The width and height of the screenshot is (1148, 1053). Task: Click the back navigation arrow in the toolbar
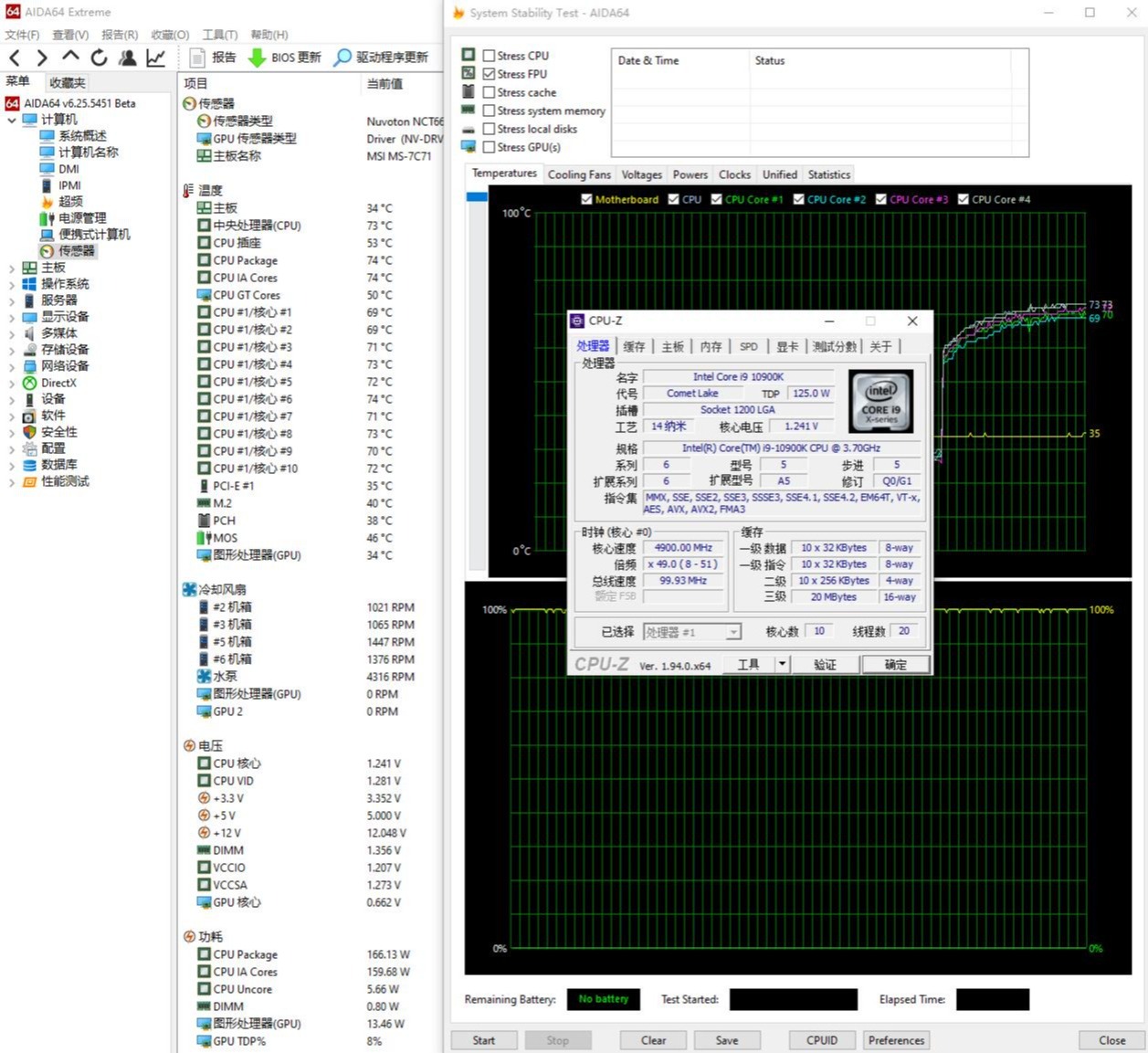[x=15, y=58]
